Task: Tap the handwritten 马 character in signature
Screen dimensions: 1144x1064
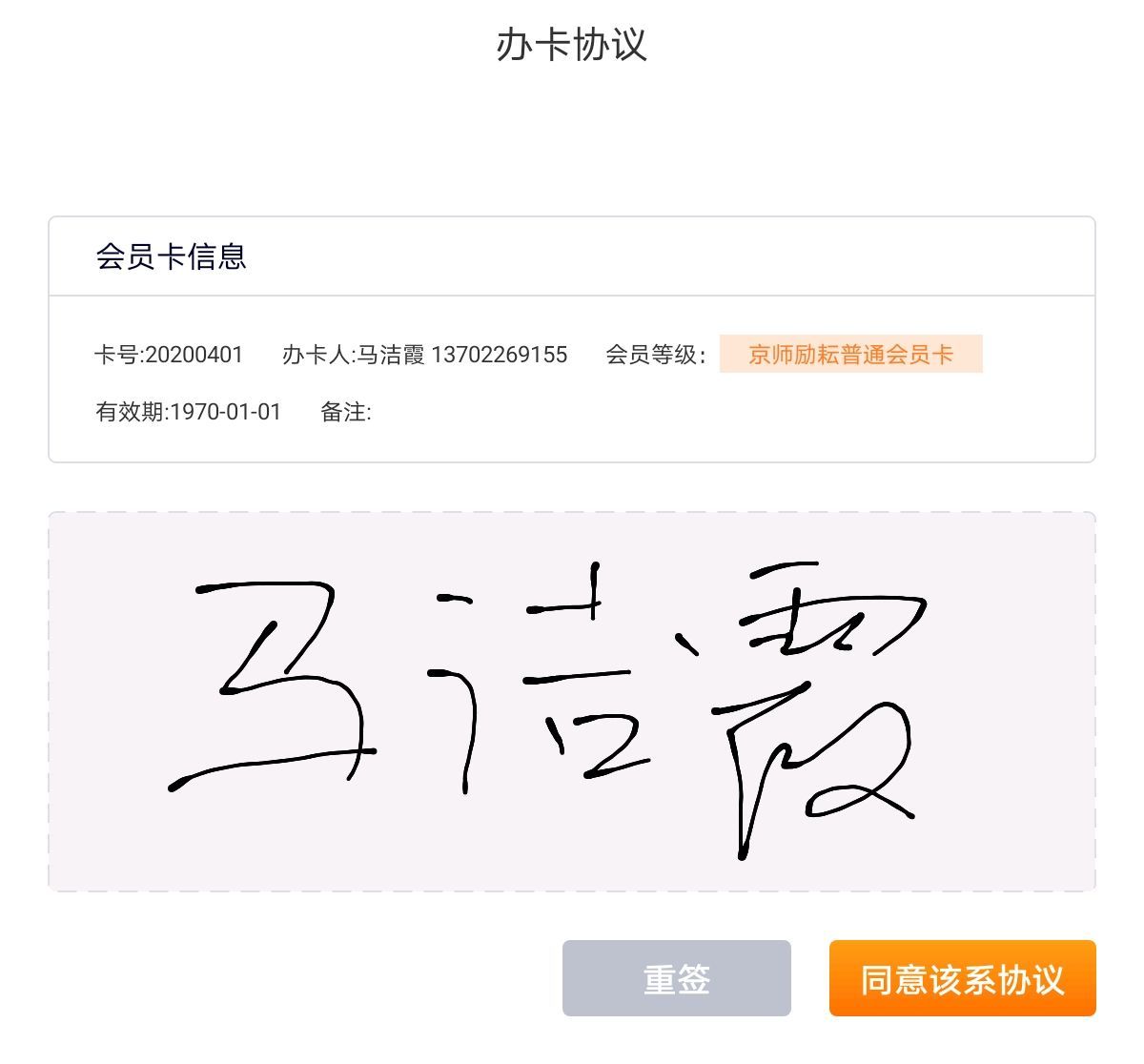Action: pyautogui.click(x=272, y=686)
